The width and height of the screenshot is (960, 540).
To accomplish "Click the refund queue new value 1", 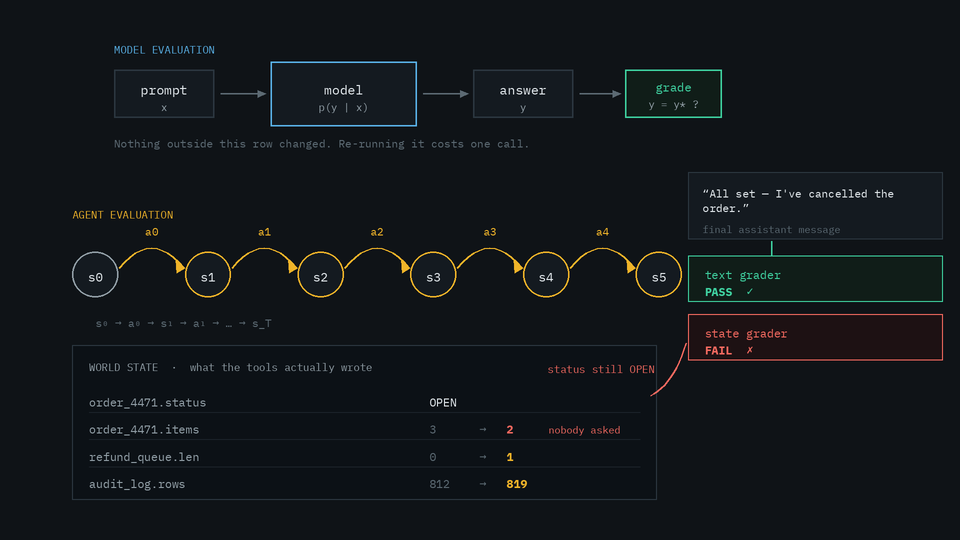I will 510,457.
